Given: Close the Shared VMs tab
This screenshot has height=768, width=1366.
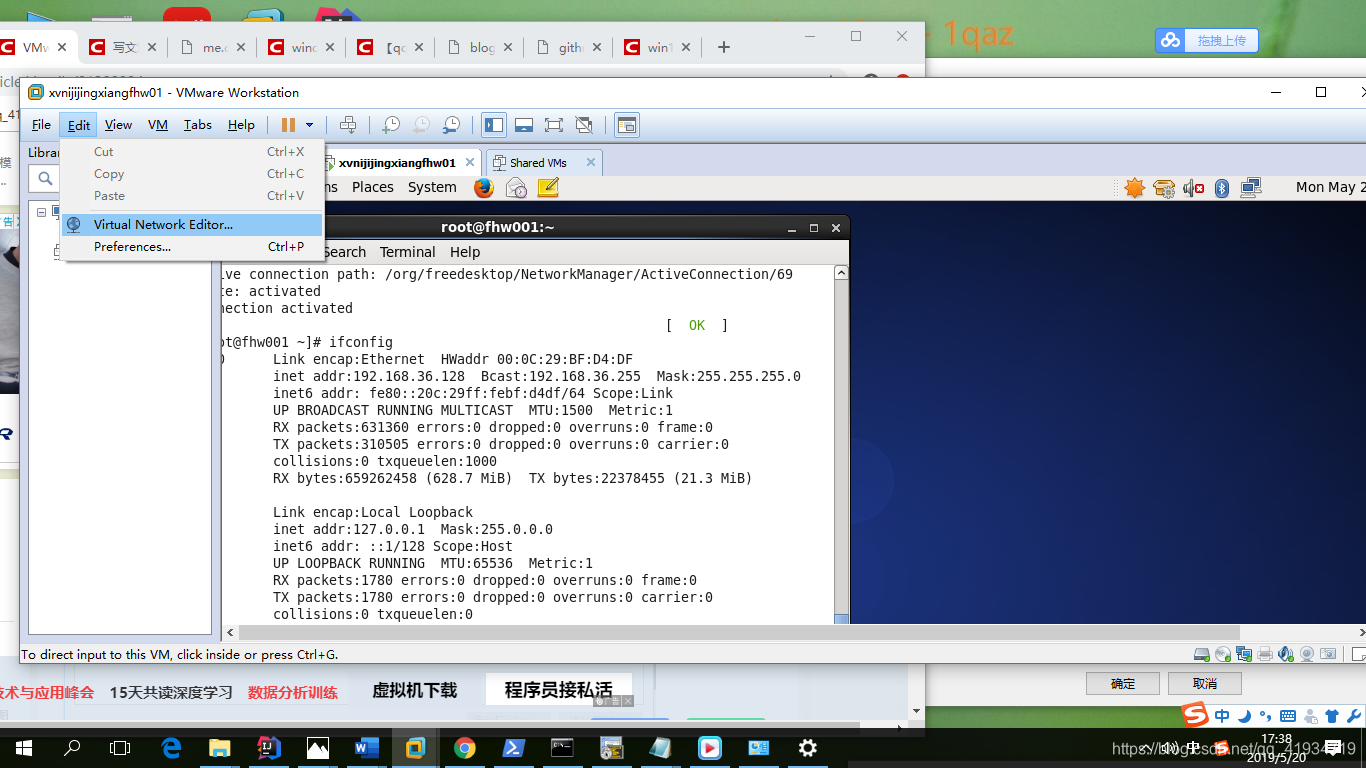Looking at the screenshot, I should pyautogui.click(x=591, y=162).
